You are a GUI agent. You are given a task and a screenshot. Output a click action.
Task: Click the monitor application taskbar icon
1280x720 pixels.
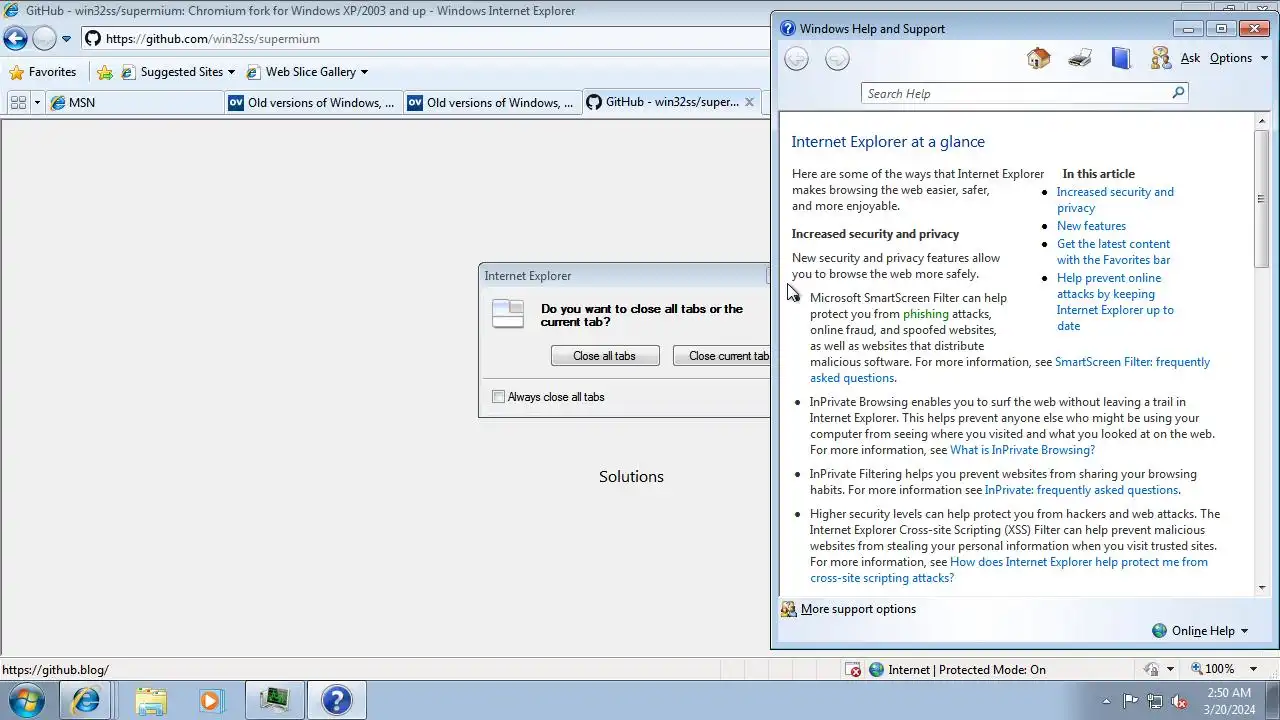[x=275, y=701]
